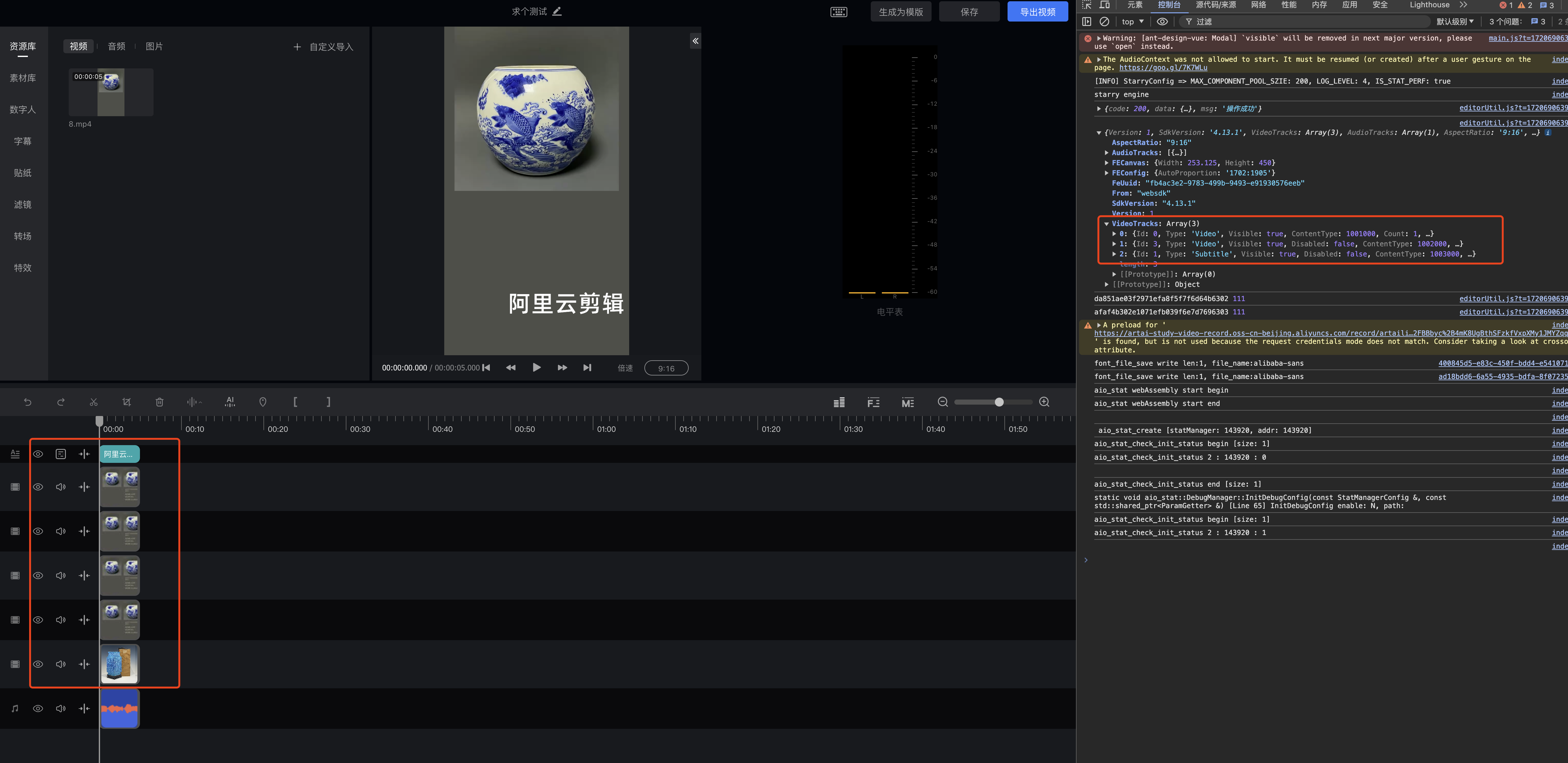The height and width of the screenshot is (763, 1568).
Task: Open the 字幕 sidebar section
Action: [22, 141]
